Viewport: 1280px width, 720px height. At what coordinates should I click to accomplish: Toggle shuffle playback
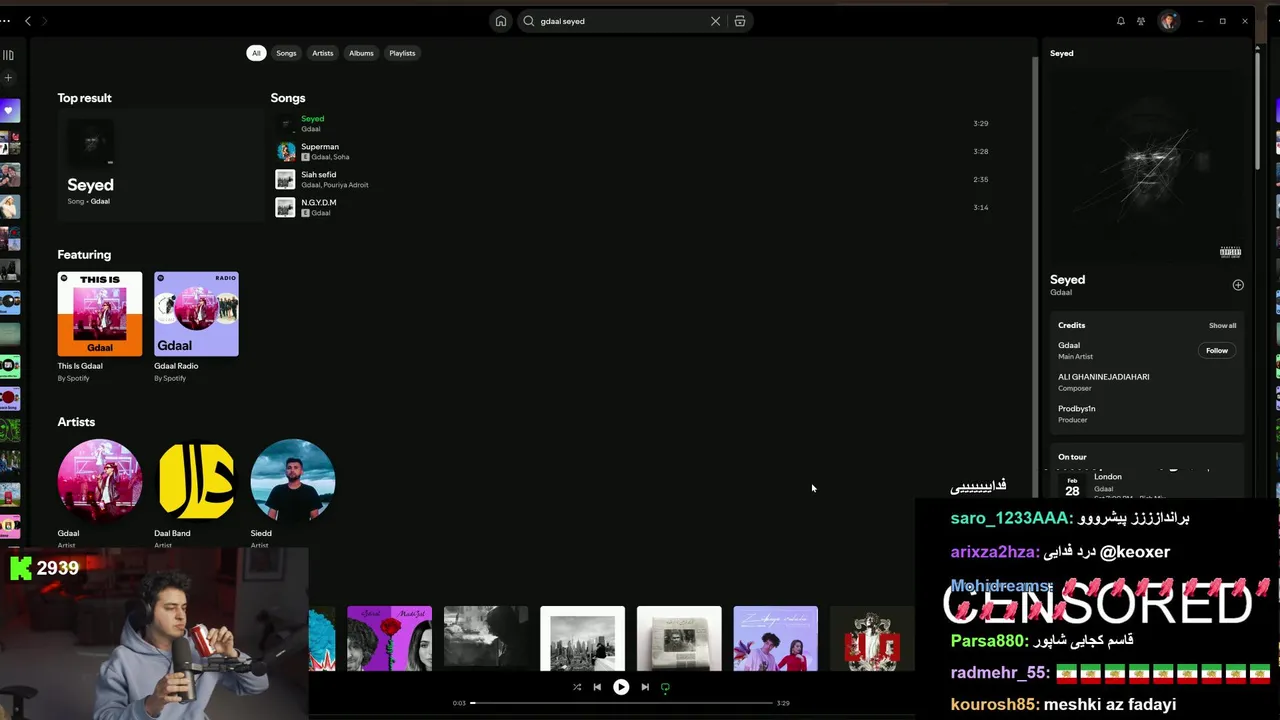(x=577, y=687)
